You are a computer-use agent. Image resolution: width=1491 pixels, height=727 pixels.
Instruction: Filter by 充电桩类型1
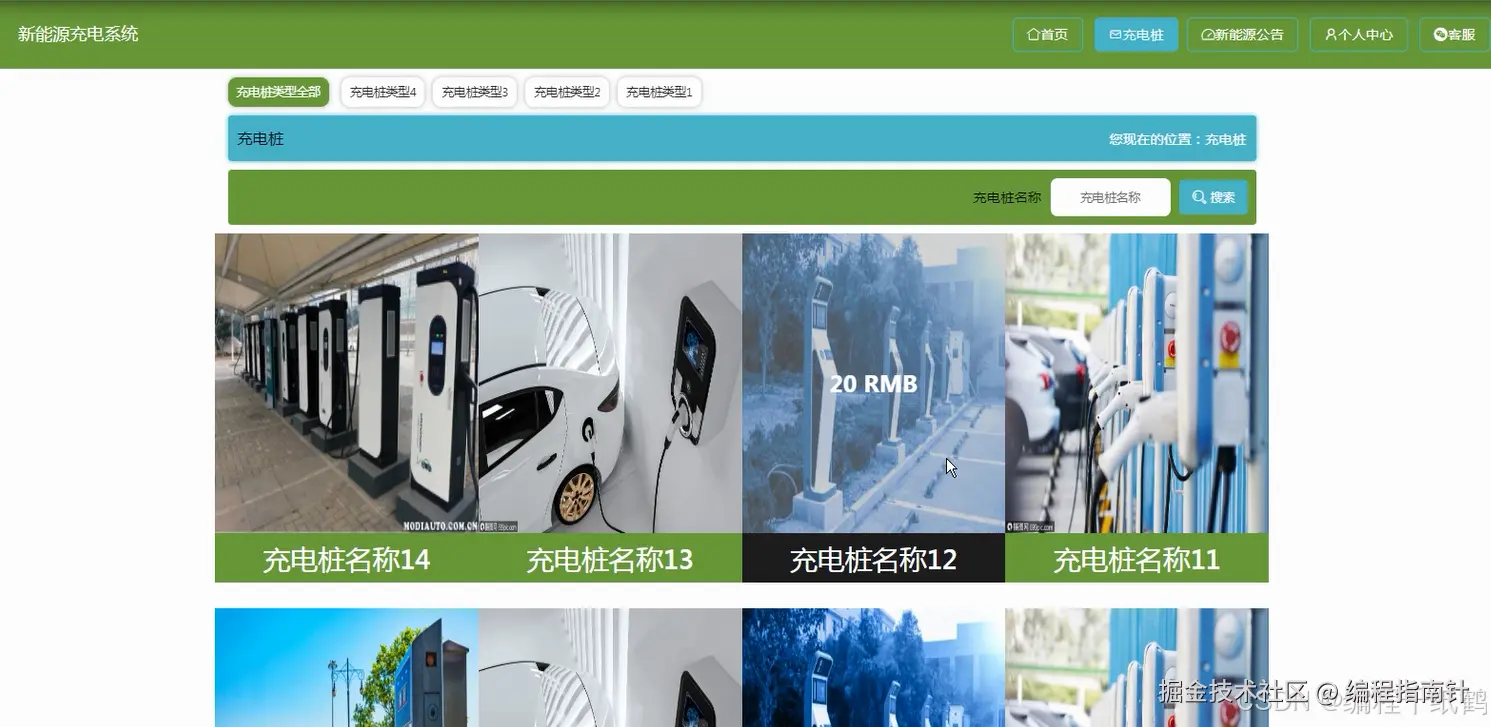pyautogui.click(x=659, y=92)
